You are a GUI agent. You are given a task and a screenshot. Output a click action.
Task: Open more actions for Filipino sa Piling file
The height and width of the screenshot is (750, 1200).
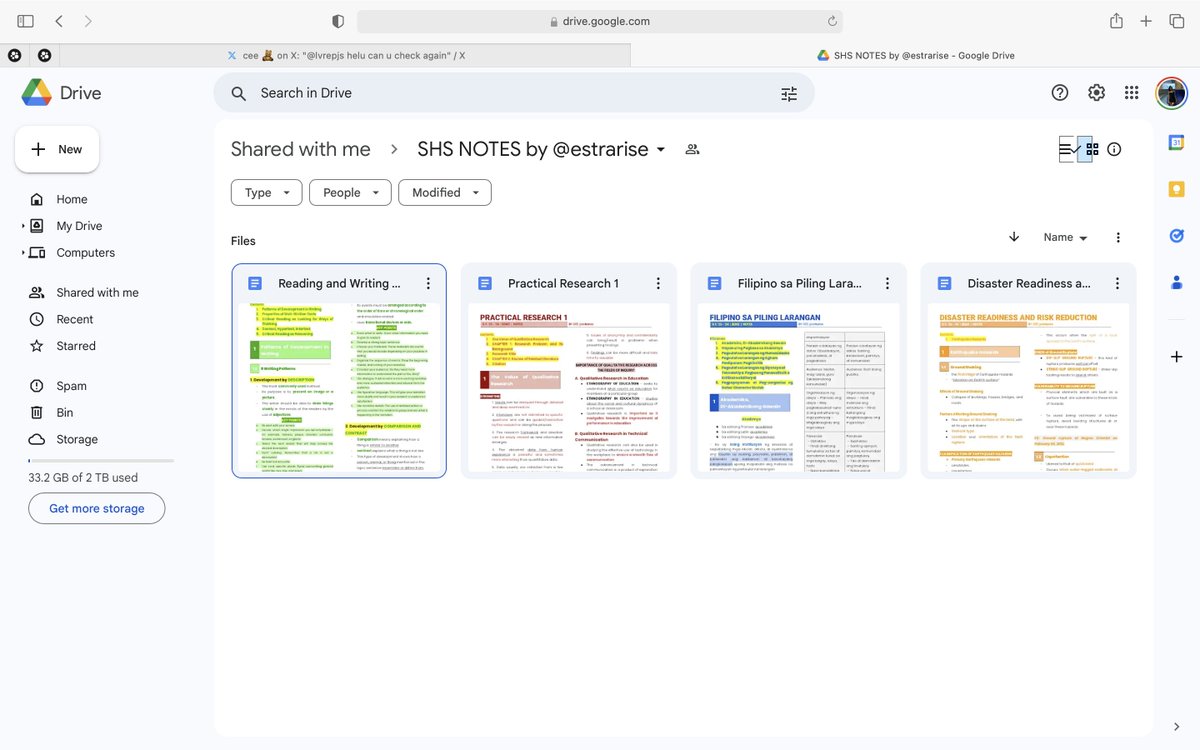[x=888, y=284]
